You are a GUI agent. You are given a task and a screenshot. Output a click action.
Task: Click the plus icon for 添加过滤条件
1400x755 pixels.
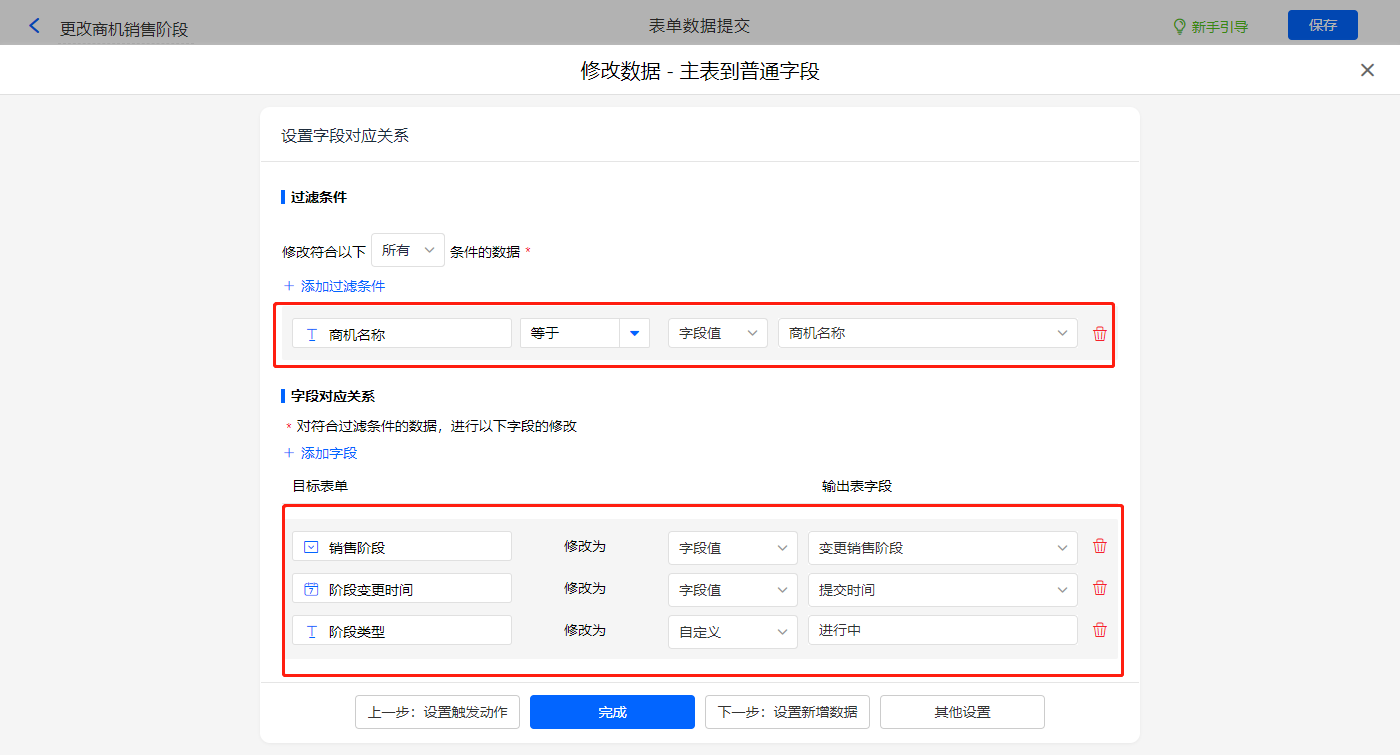point(290,286)
